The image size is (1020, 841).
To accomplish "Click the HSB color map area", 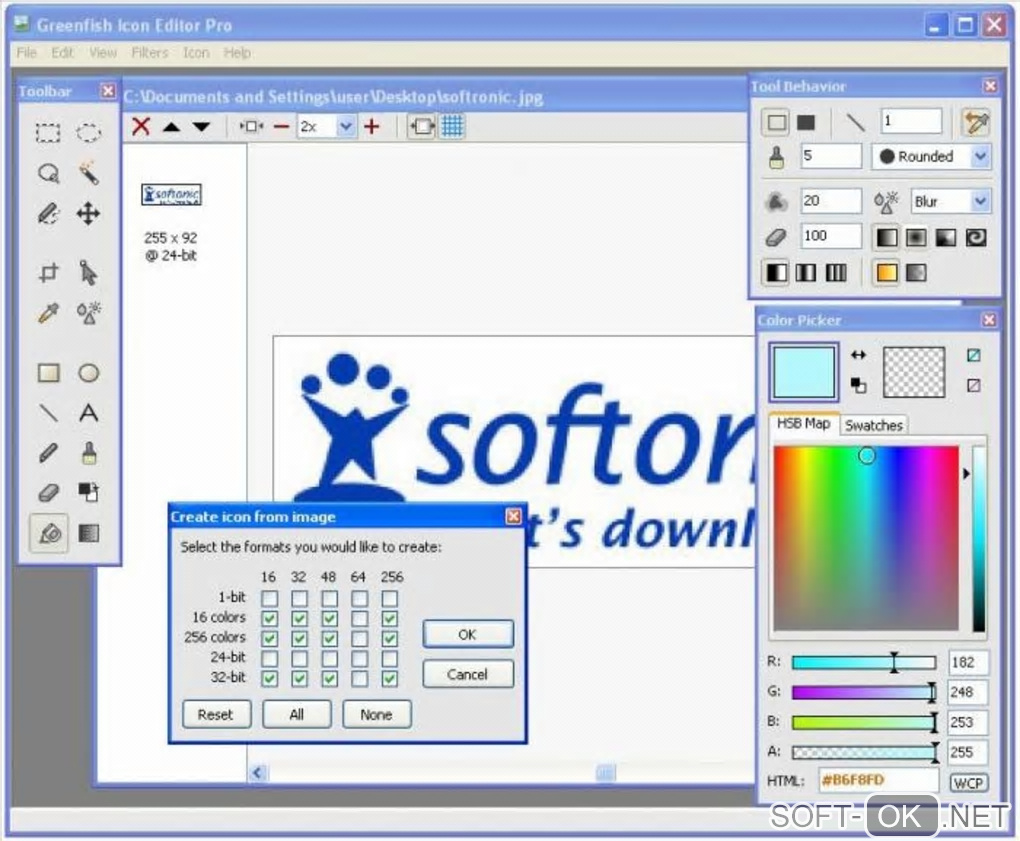I will pyautogui.click(x=866, y=538).
